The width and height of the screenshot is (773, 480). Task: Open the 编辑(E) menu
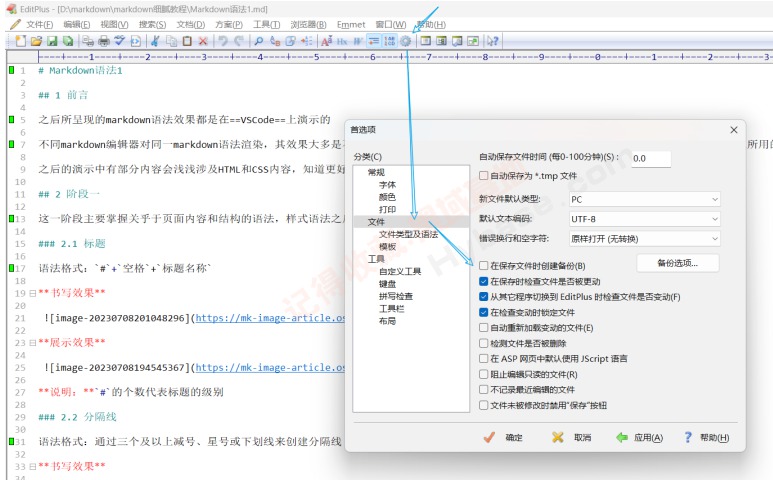tap(77, 24)
